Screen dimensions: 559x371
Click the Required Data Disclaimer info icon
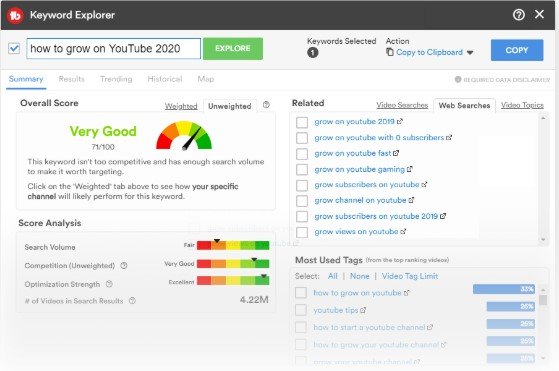pos(458,79)
